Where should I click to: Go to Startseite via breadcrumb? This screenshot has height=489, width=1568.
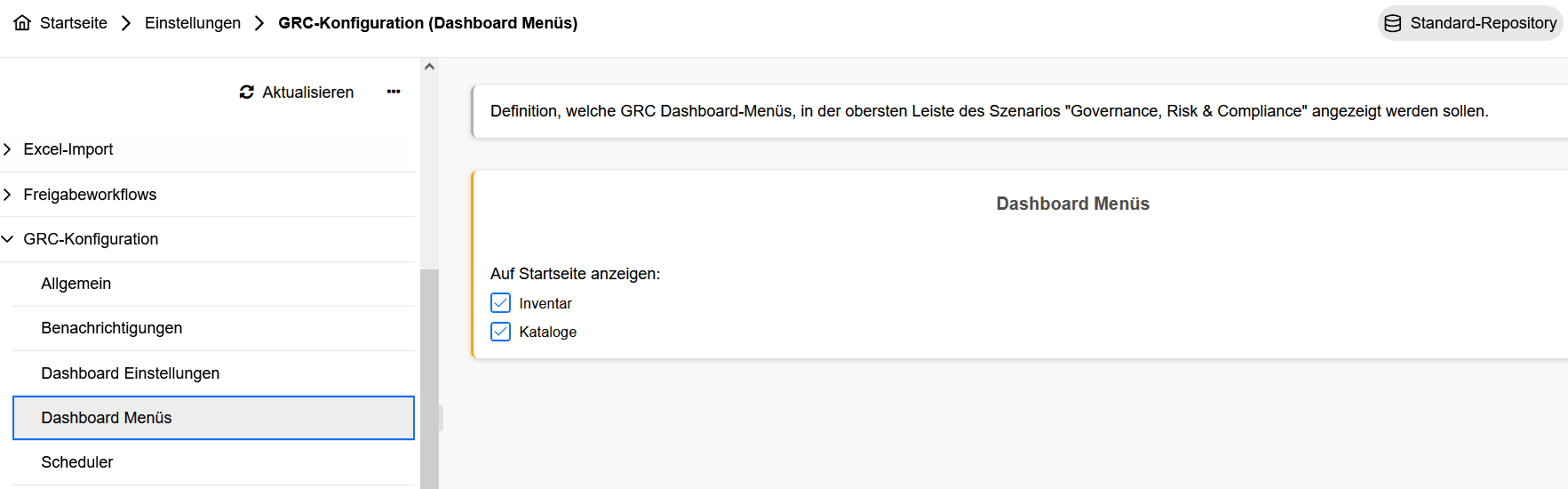(x=74, y=23)
